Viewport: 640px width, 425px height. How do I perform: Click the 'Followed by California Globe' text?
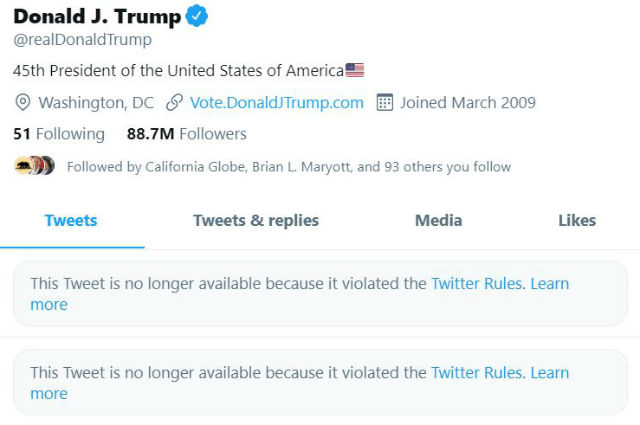pyautogui.click(x=288, y=167)
